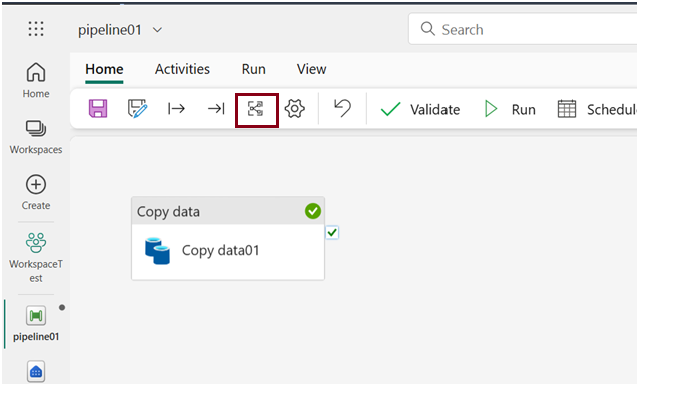
Task: Open the app launcher waffle icon
Action: [36, 29]
